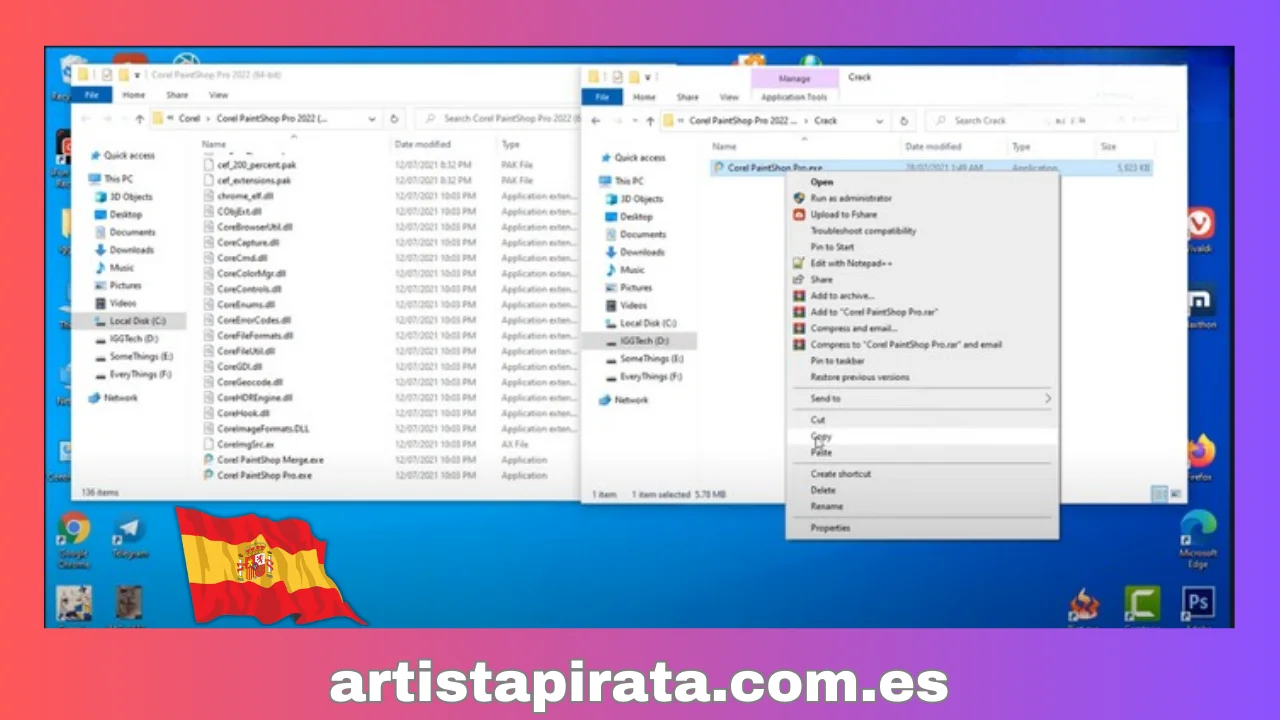Expand the Send to submenu
The image size is (1280, 720).
921,398
